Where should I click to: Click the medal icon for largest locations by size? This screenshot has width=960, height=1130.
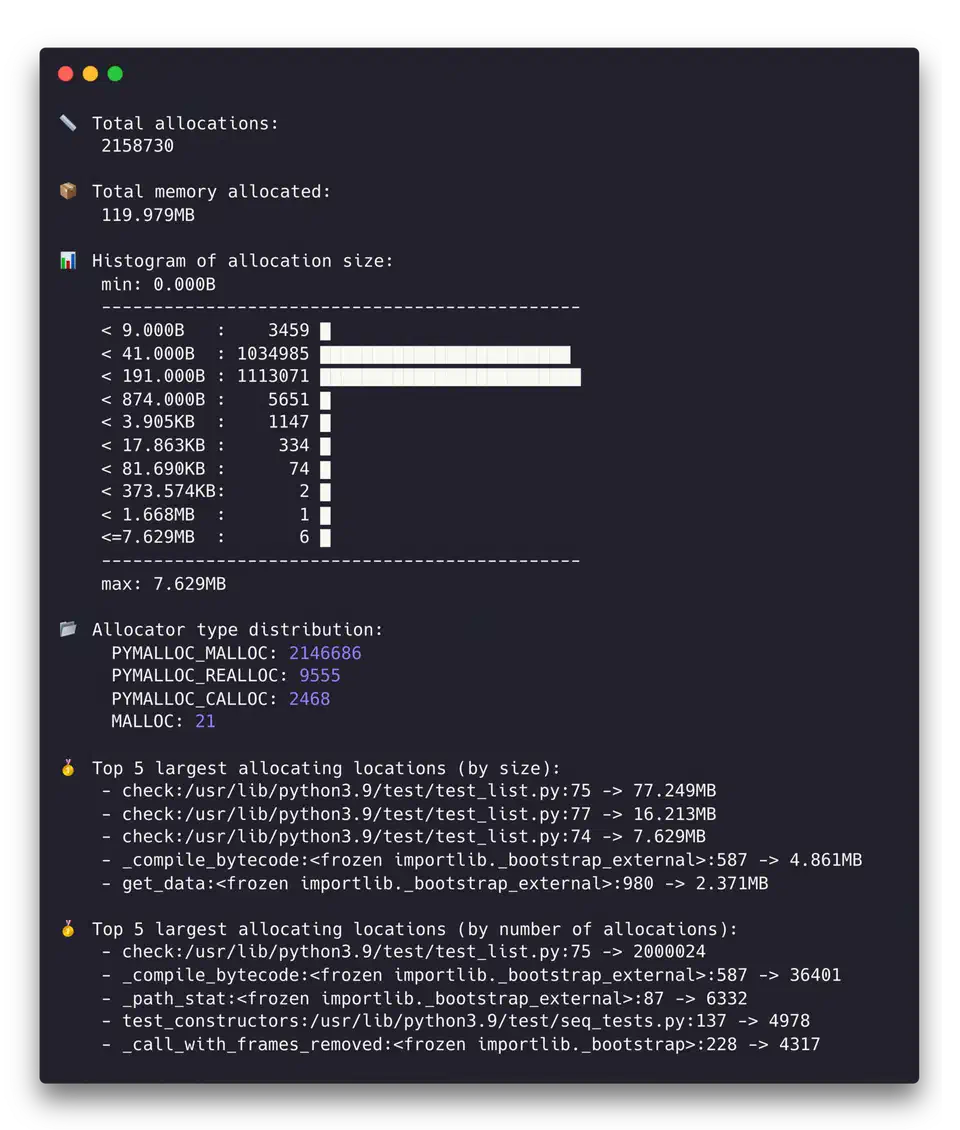coord(68,768)
